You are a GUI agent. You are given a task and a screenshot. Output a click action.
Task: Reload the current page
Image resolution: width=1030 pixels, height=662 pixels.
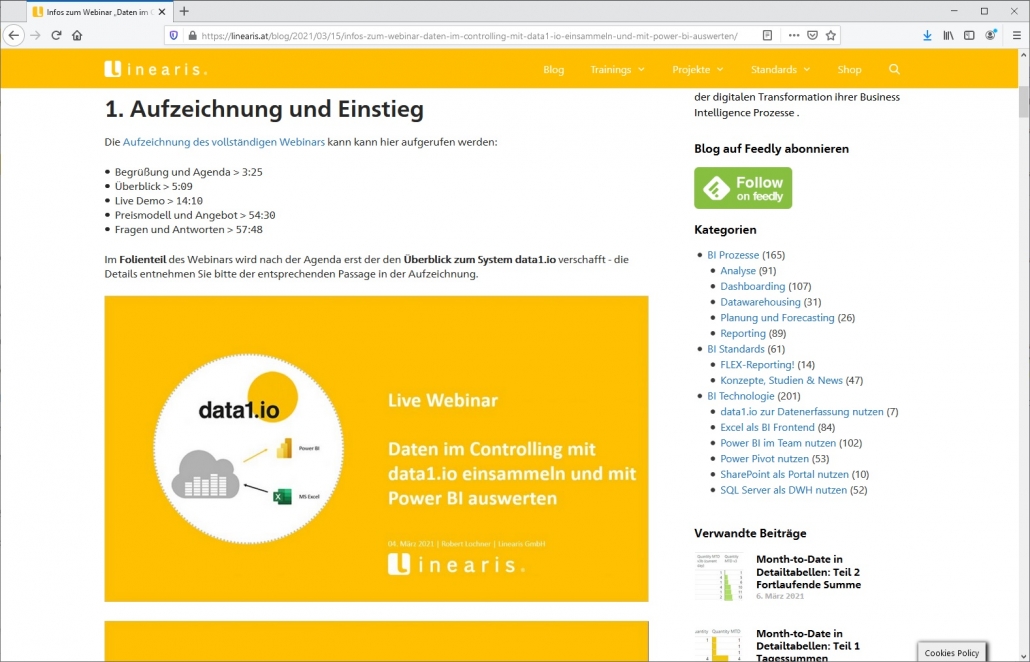click(x=56, y=35)
